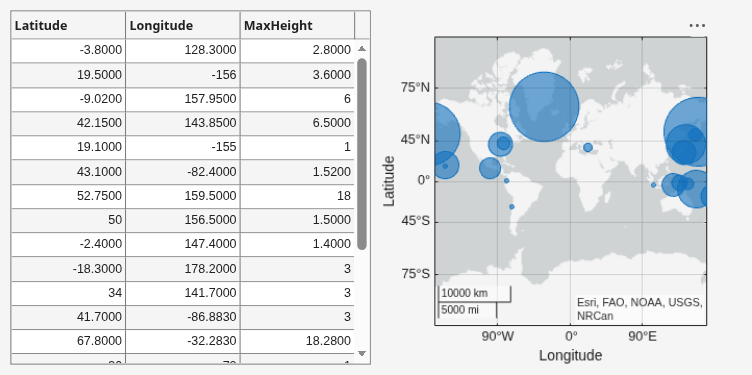Select the latitude cell -9.0200
Screen dimensions: 752x375
pyautogui.click(x=68, y=99)
